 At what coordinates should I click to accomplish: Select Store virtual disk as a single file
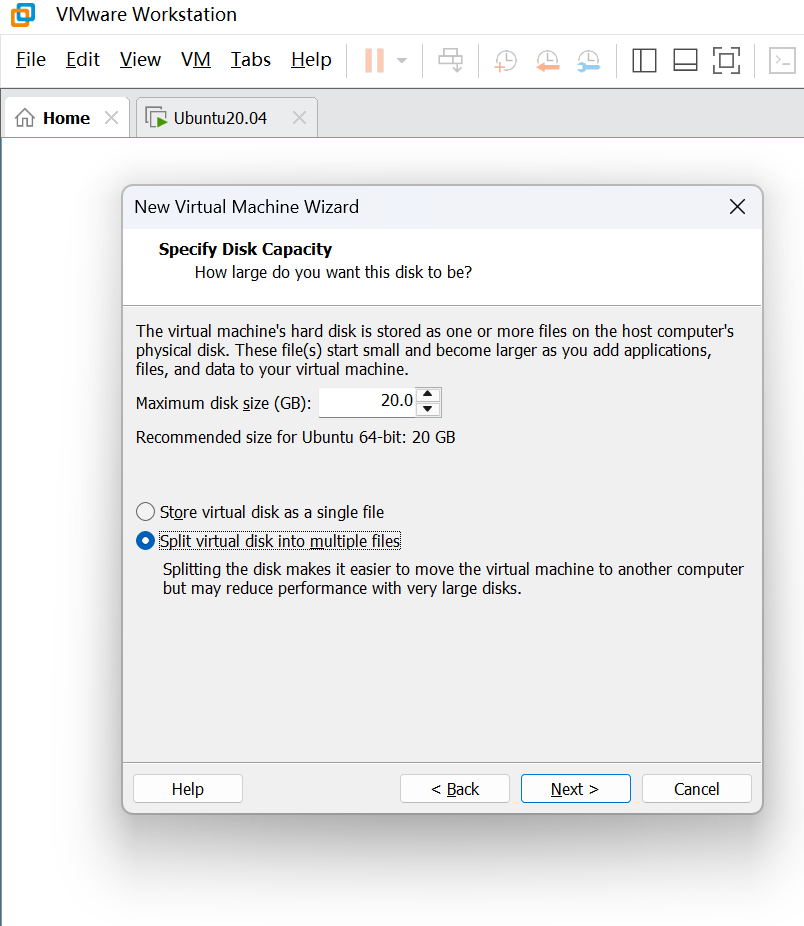tap(146, 512)
